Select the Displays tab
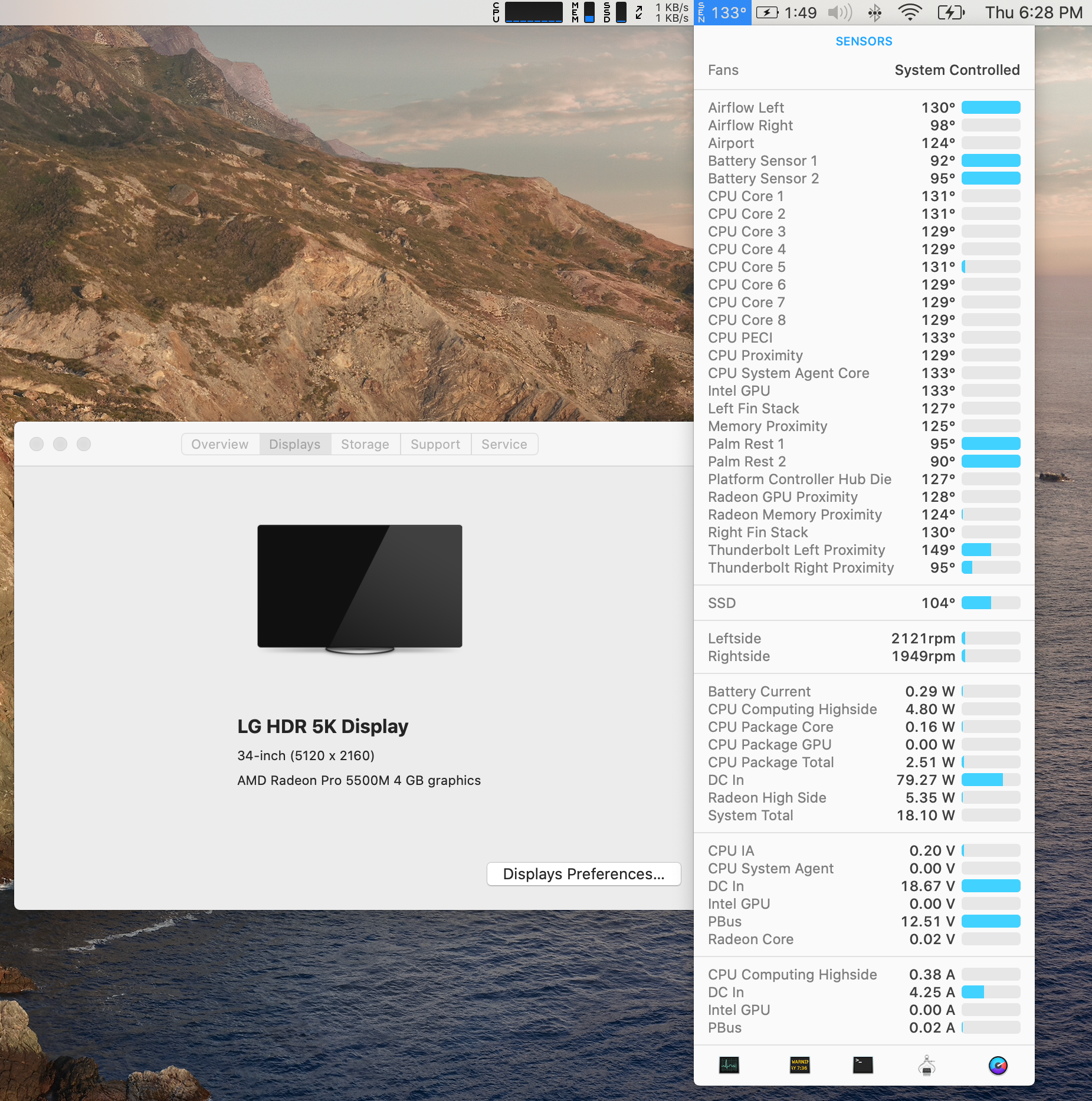Screen dimensions: 1092x1101 (295, 444)
